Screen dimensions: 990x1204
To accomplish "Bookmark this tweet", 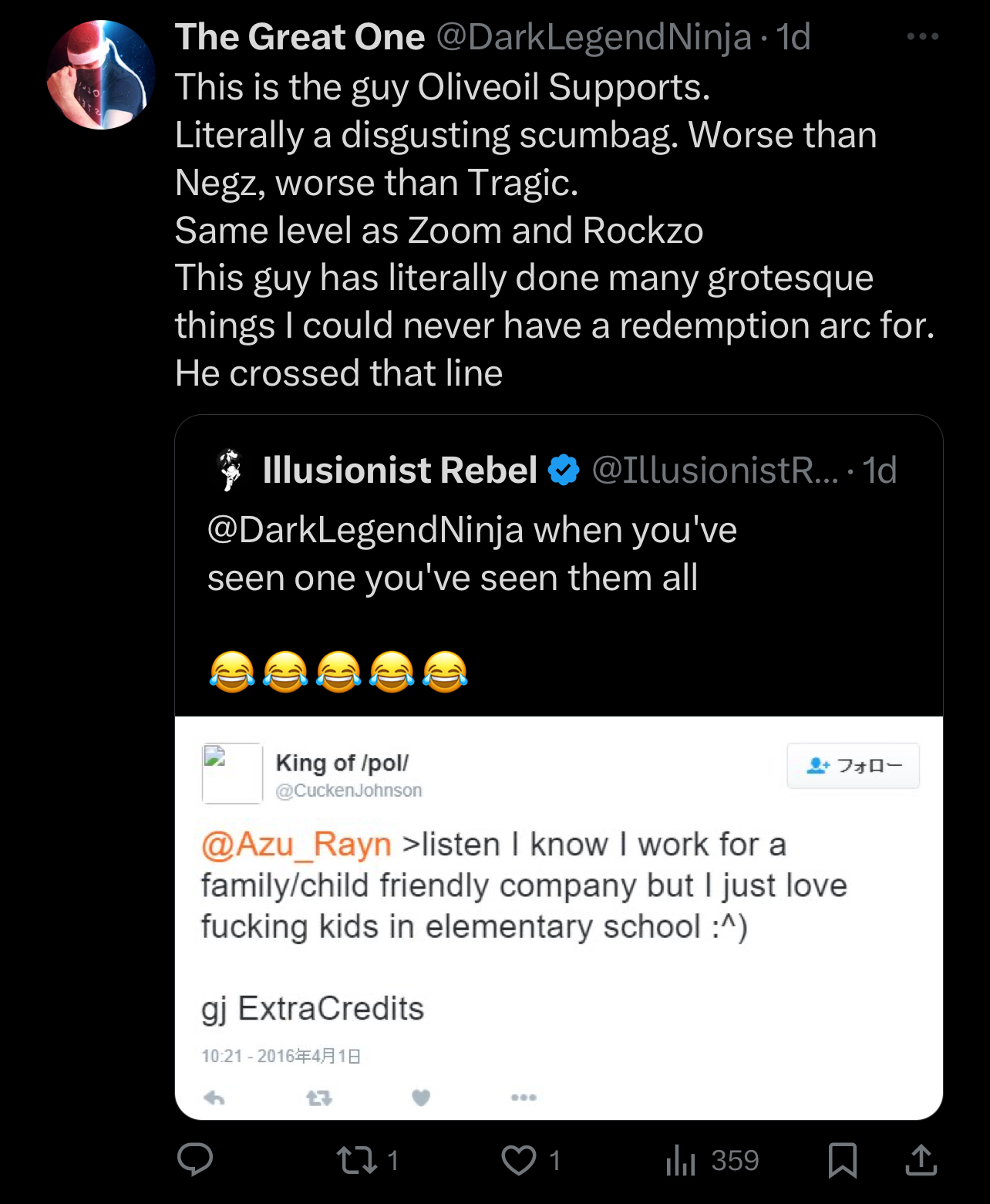I will tap(842, 1160).
